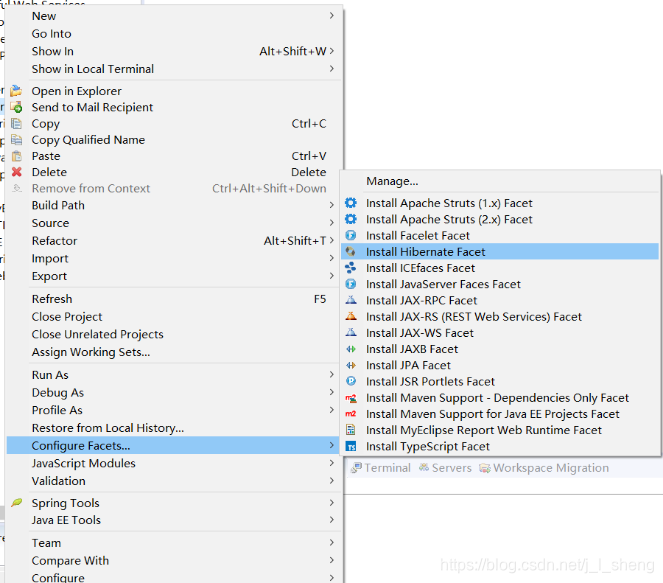This screenshot has height=583, width=663.
Task: Click the JAX-WS Facet flask icon
Action: click(x=351, y=332)
